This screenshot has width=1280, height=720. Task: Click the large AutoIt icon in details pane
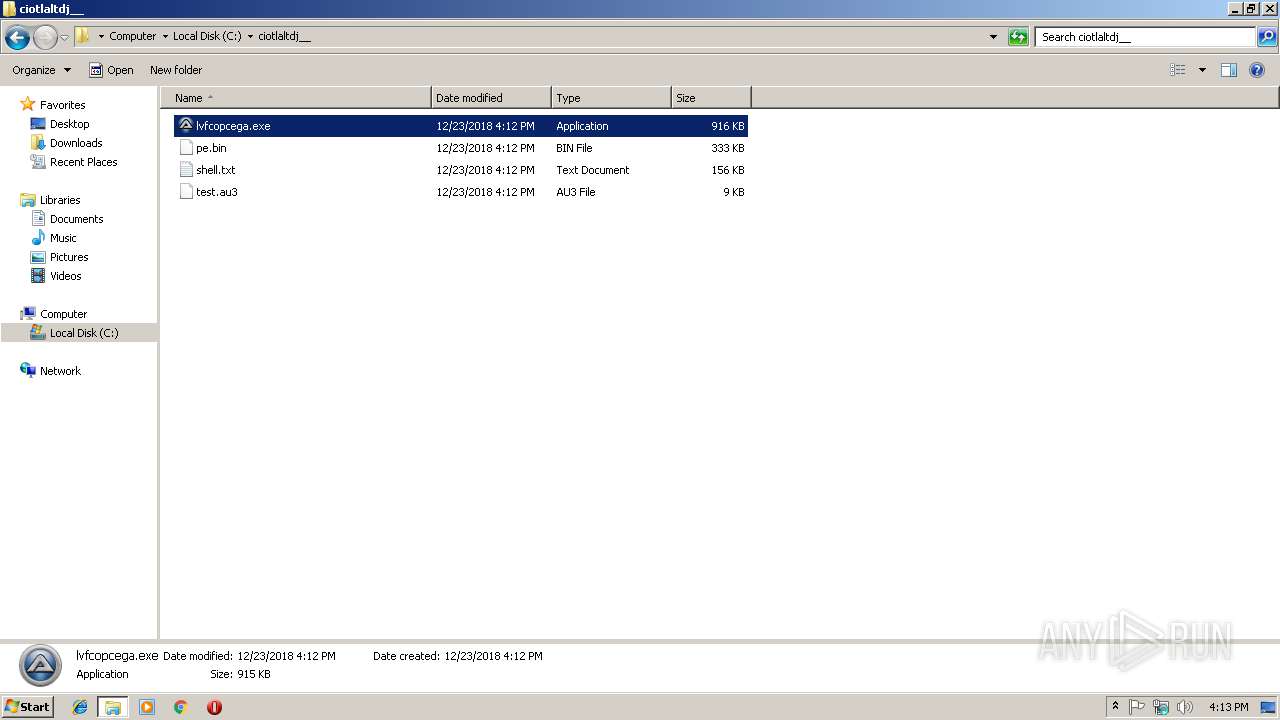click(x=40, y=665)
